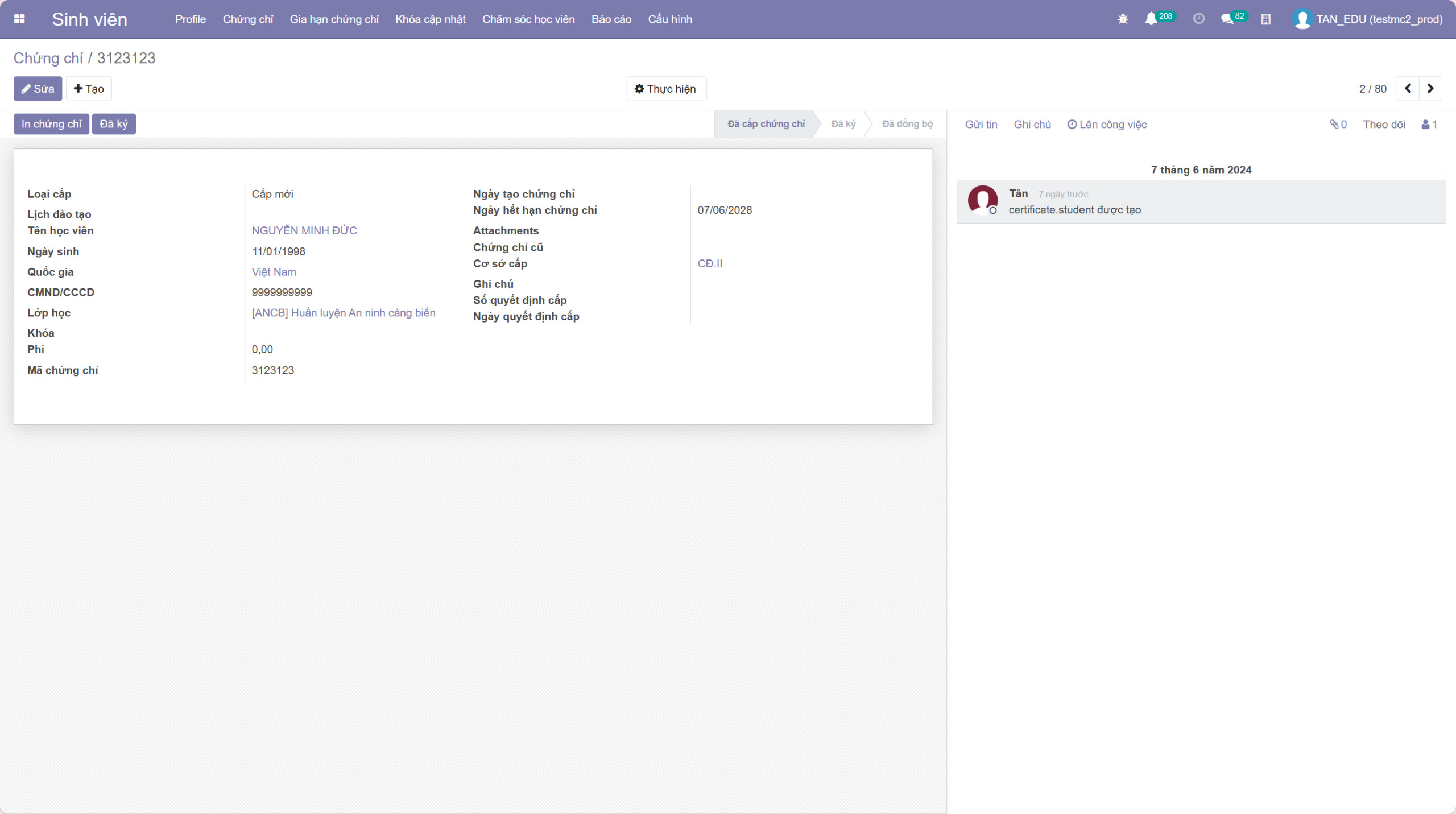Image resolution: width=1456 pixels, height=814 pixels.
Task: Open the Chứng chỉ menu item
Action: click(248, 19)
